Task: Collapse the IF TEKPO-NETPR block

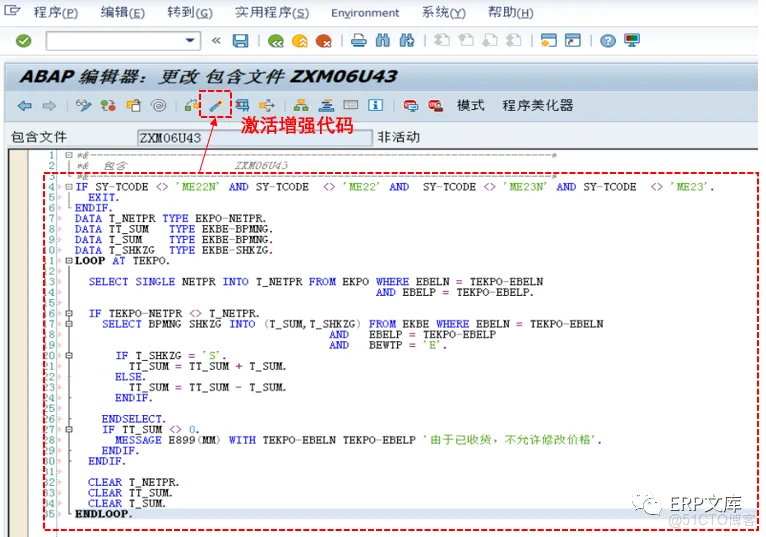Action: (x=68, y=313)
